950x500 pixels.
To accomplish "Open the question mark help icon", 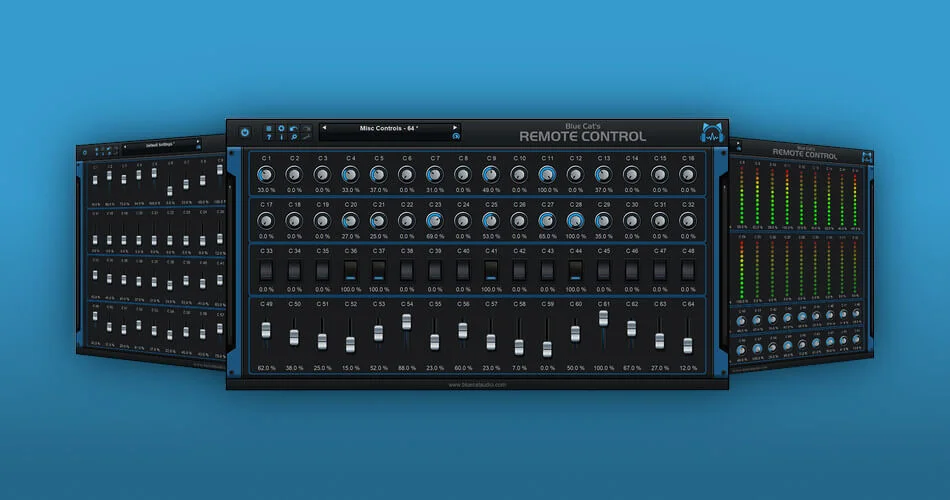I will pyautogui.click(x=269, y=138).
